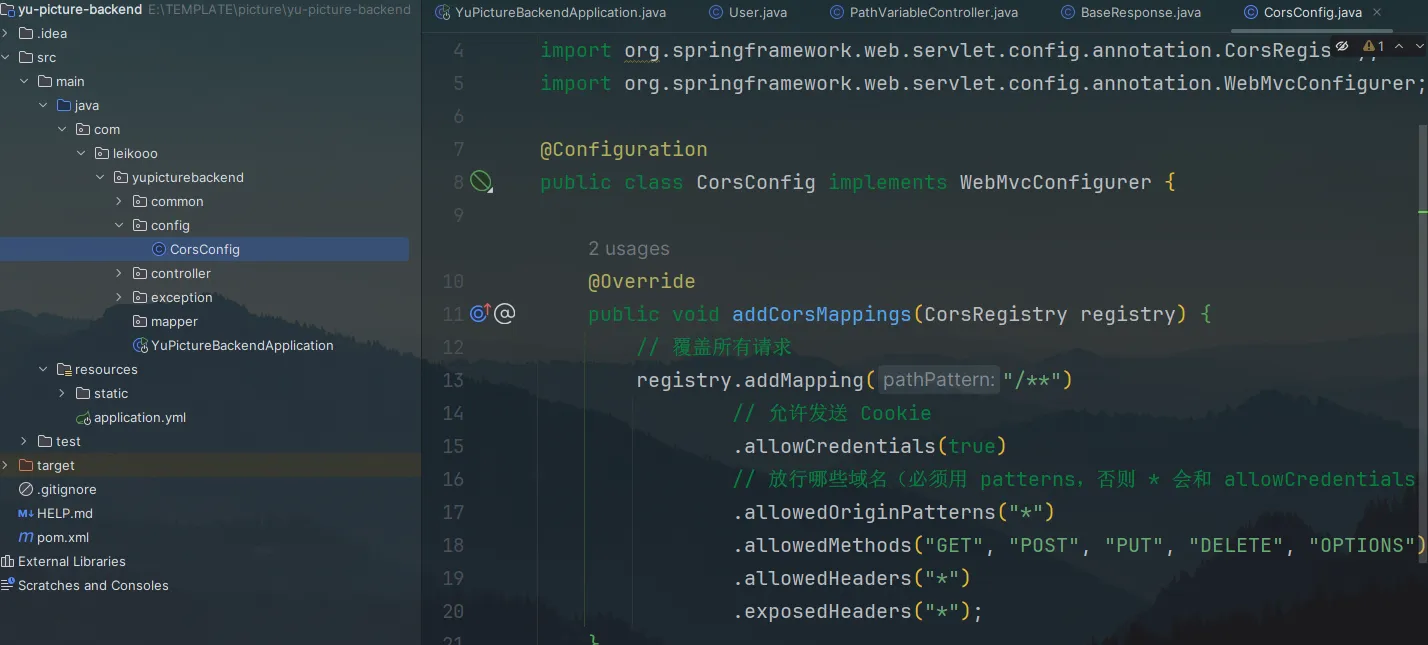Toggle the reader mode eye icon in editor
The image size is (1428, 645).
coord(1342,46)
